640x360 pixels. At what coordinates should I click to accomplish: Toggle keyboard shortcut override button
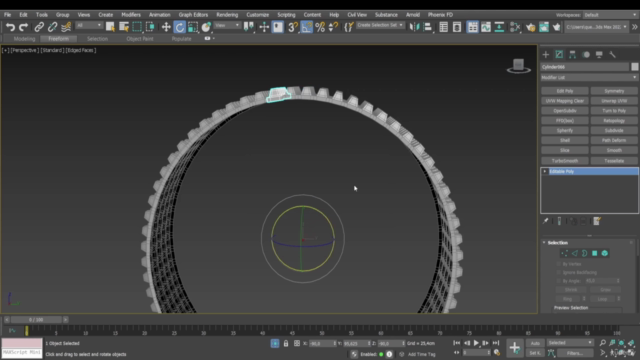[278, 27]
